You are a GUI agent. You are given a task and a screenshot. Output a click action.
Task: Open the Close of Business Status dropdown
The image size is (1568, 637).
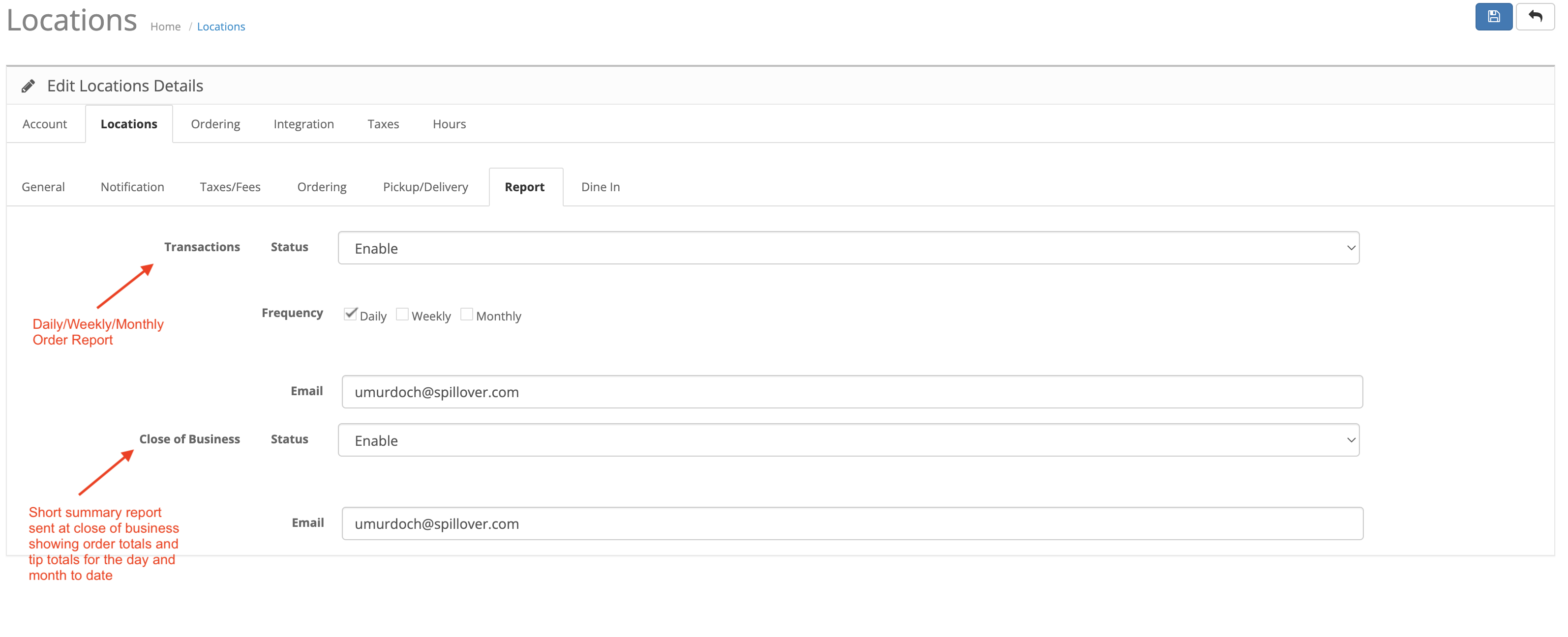848,440
